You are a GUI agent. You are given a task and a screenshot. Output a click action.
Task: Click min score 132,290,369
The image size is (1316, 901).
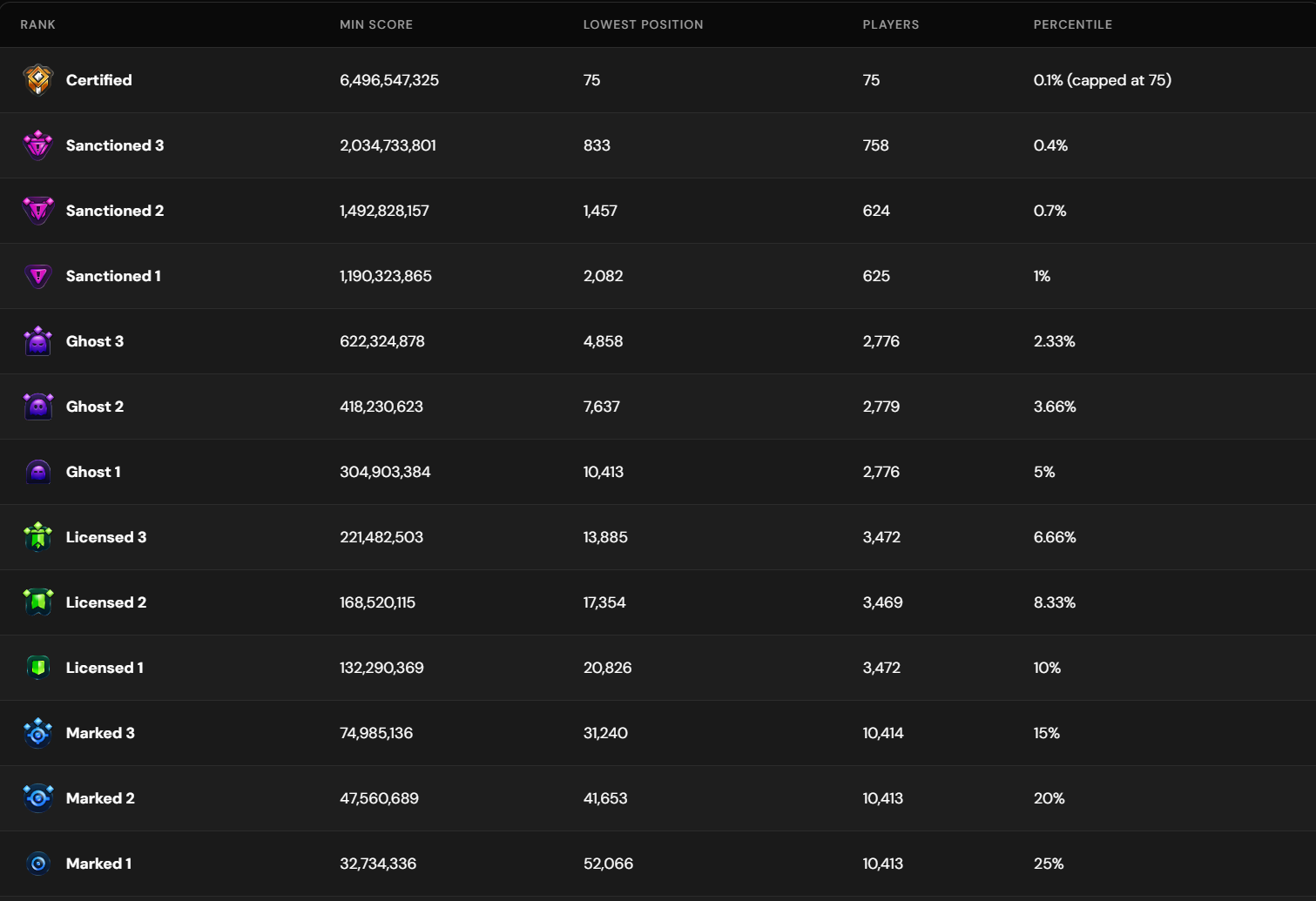click(381, 668)
